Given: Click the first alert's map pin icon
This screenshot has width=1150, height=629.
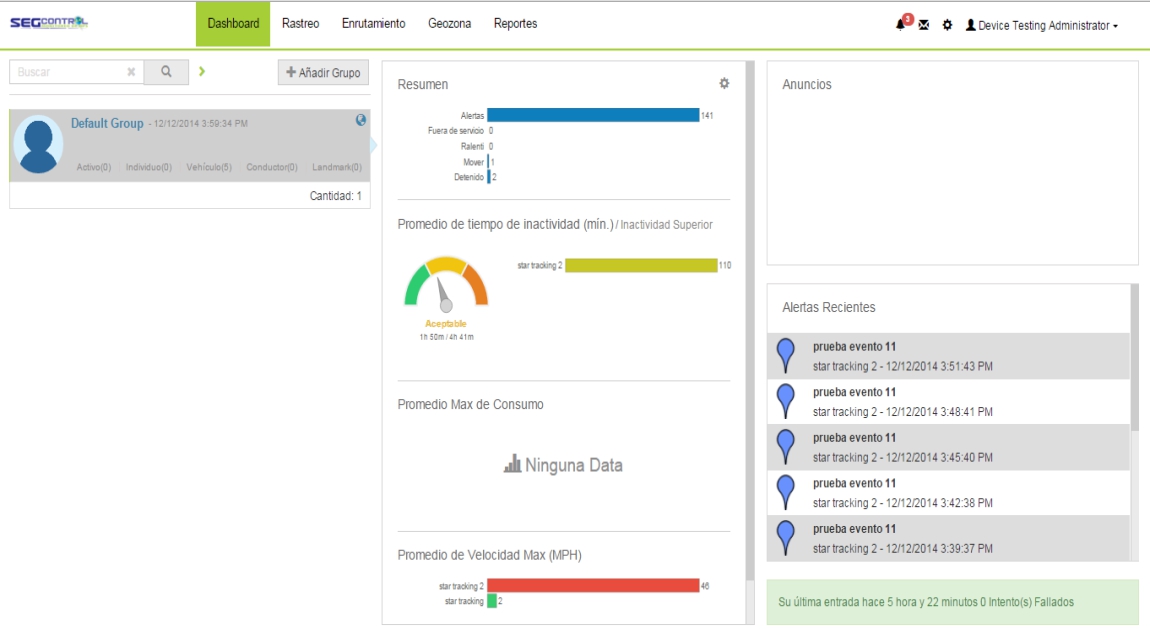Looking at the screenshot, I should pos(786,355).
